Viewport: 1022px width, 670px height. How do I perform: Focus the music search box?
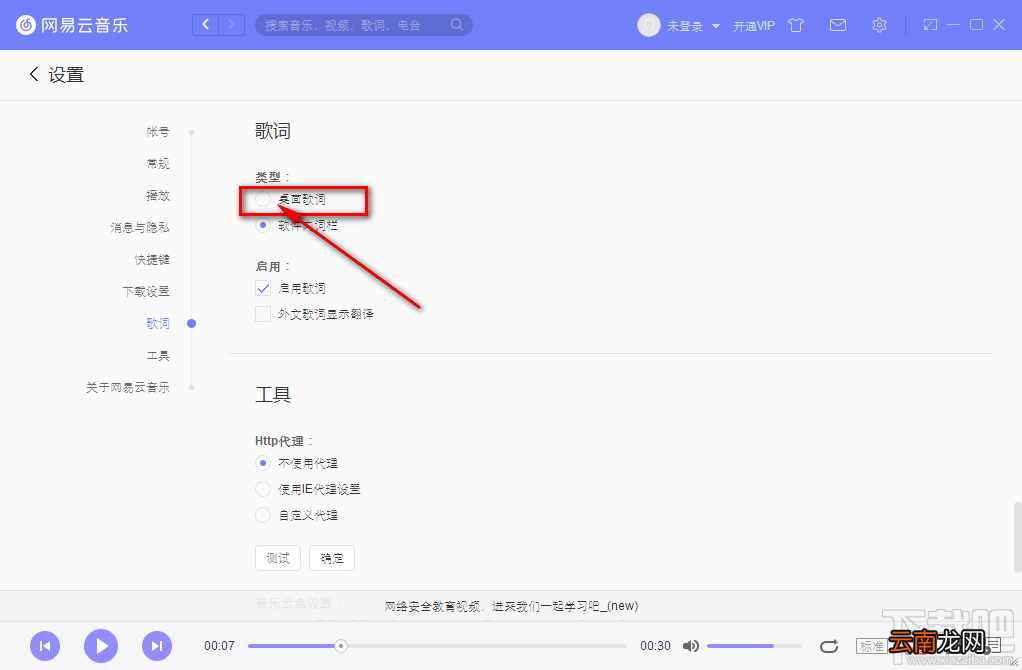pos(364,25)
